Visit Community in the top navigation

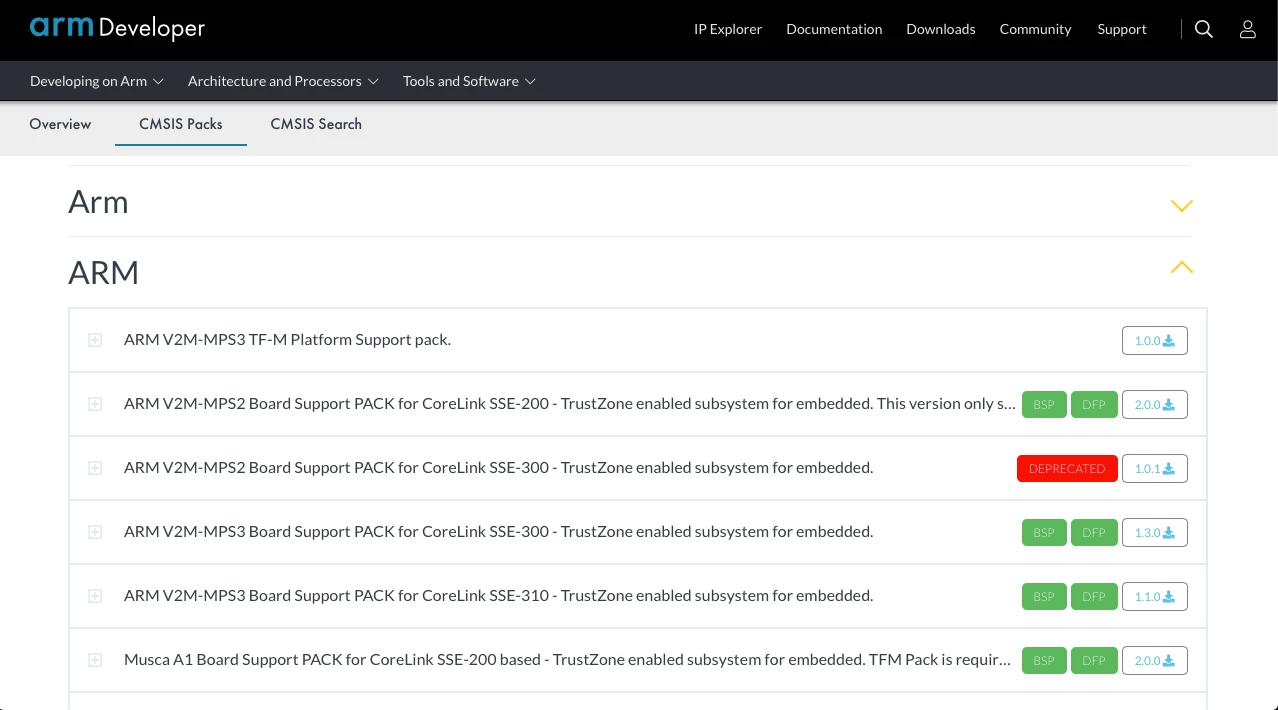tap(1035, 29)
